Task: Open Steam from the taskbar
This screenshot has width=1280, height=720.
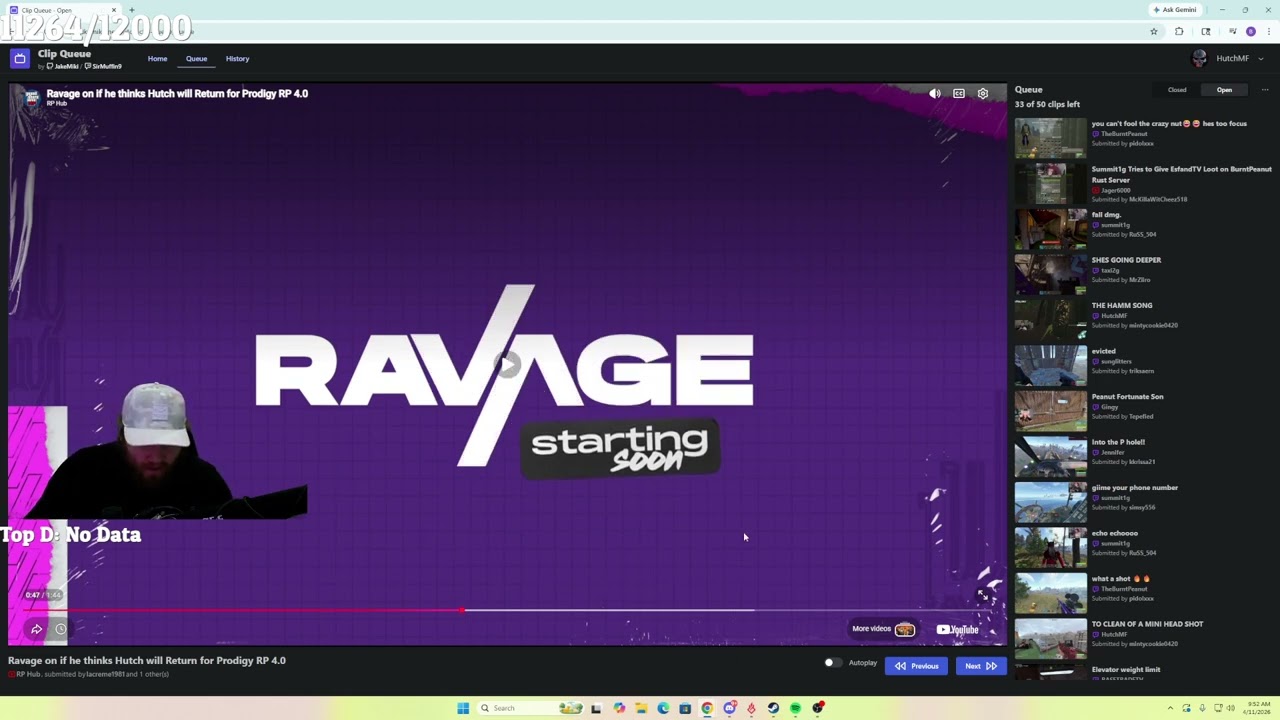Action: 773,708
